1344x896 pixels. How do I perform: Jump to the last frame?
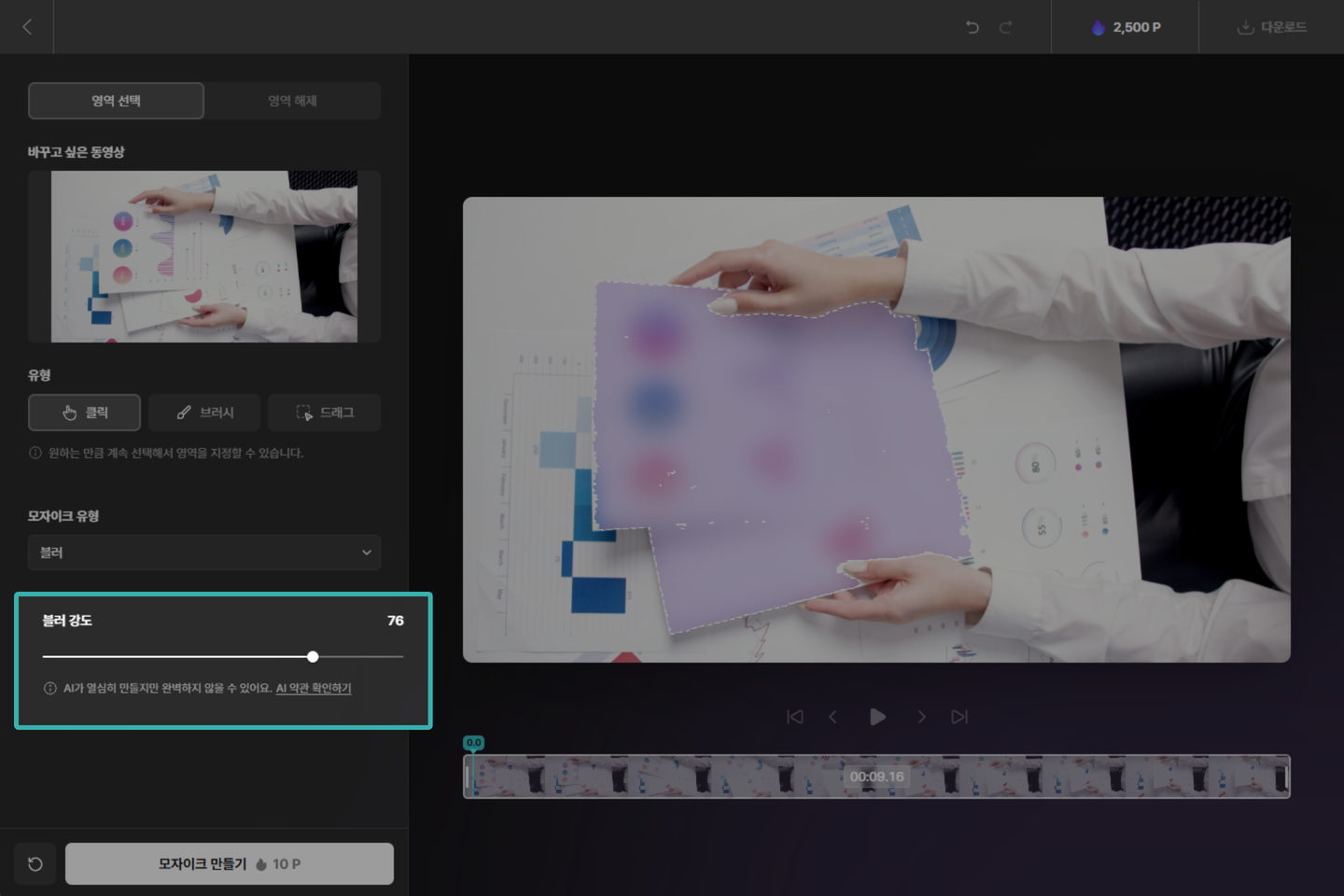(x=959, y=717)
